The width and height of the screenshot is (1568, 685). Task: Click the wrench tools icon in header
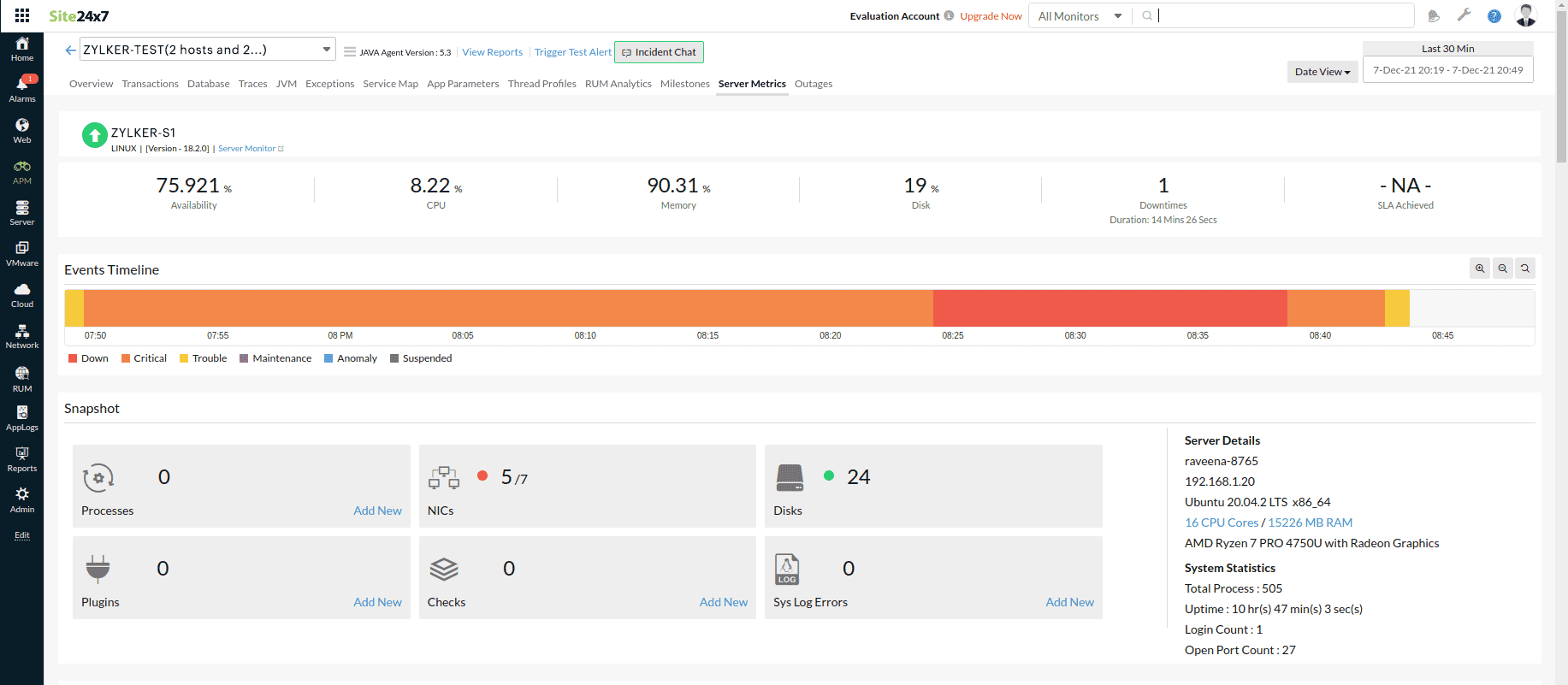pos(1464,15)
